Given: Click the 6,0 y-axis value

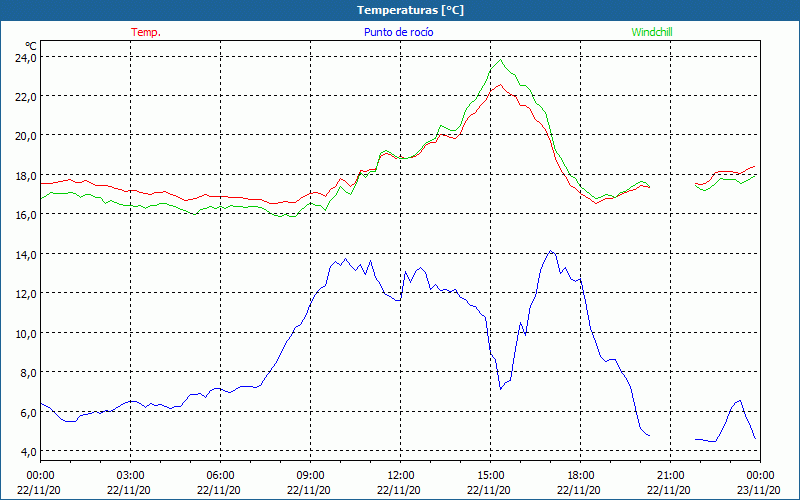Looking at the screenshot, I should click(x=27, y=412).
